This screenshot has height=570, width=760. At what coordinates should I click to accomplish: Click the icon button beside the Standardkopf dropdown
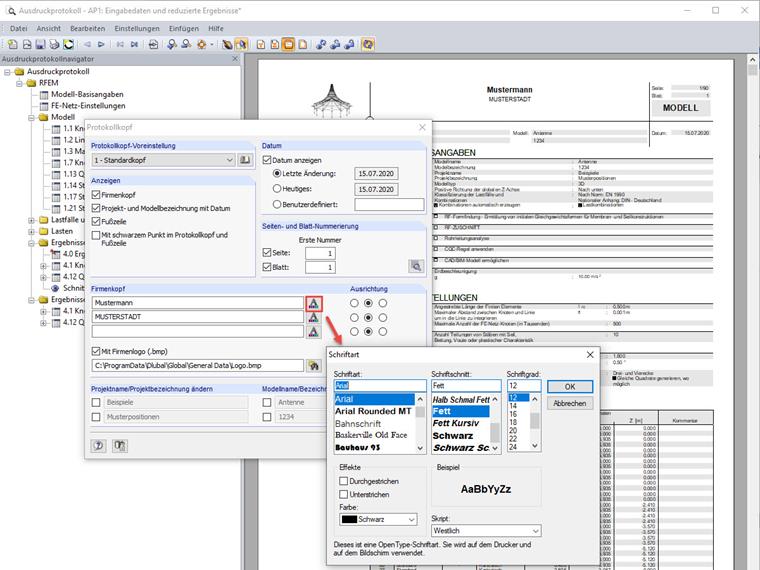click(x=245, y=160)
